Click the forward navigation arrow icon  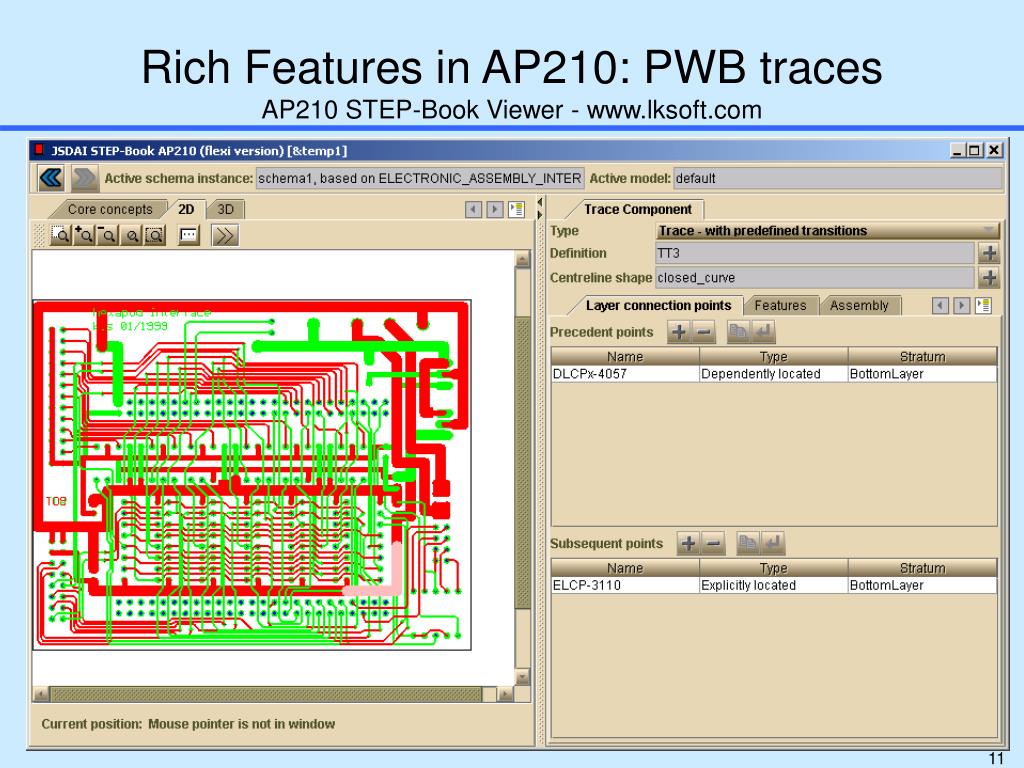[85, 178]
